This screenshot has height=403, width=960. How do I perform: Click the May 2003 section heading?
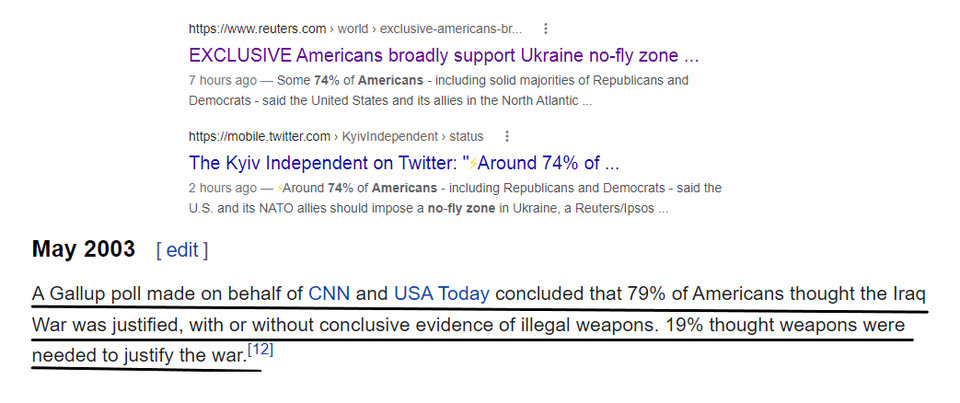tap(83, 249)
